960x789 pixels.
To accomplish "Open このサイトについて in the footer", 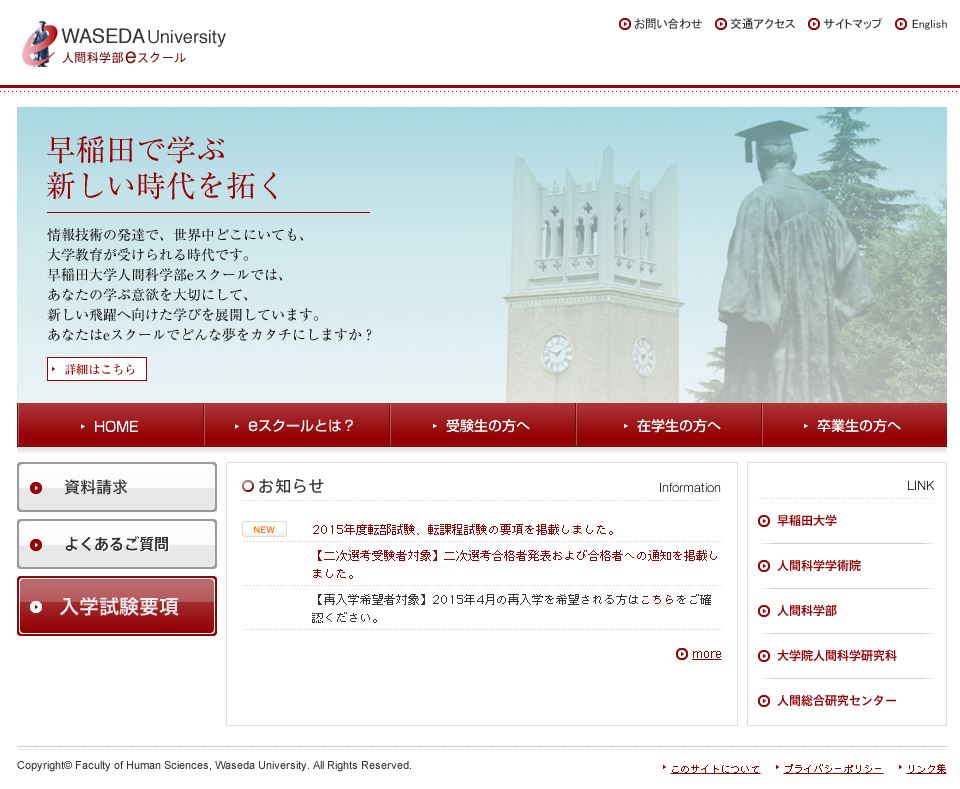I will coord(715,769).
